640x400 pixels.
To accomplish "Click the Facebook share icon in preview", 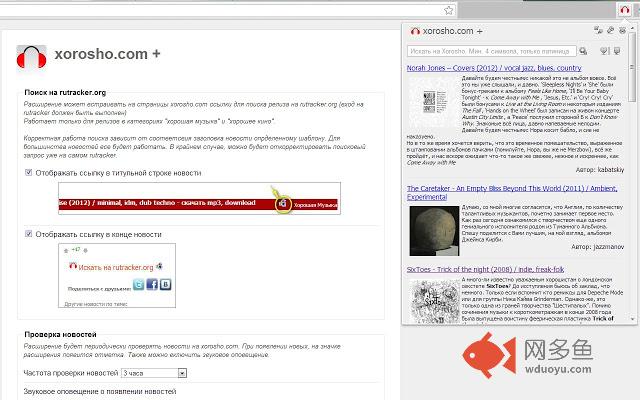I will click(x=152, y=284).
